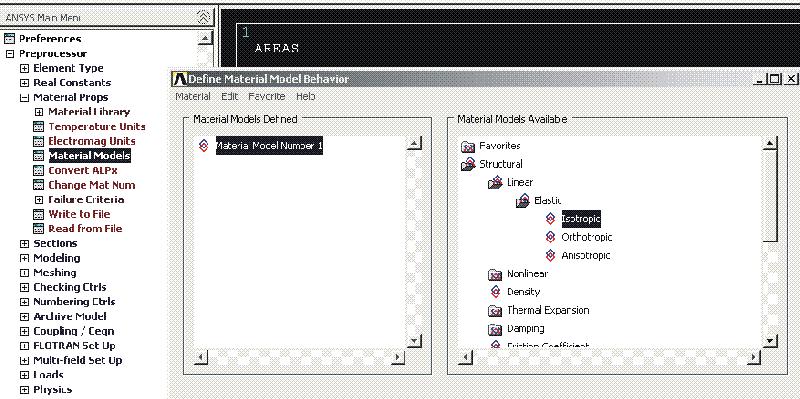800x399 pixels.
Task: Open the Favorite menu
Action: 267,96
